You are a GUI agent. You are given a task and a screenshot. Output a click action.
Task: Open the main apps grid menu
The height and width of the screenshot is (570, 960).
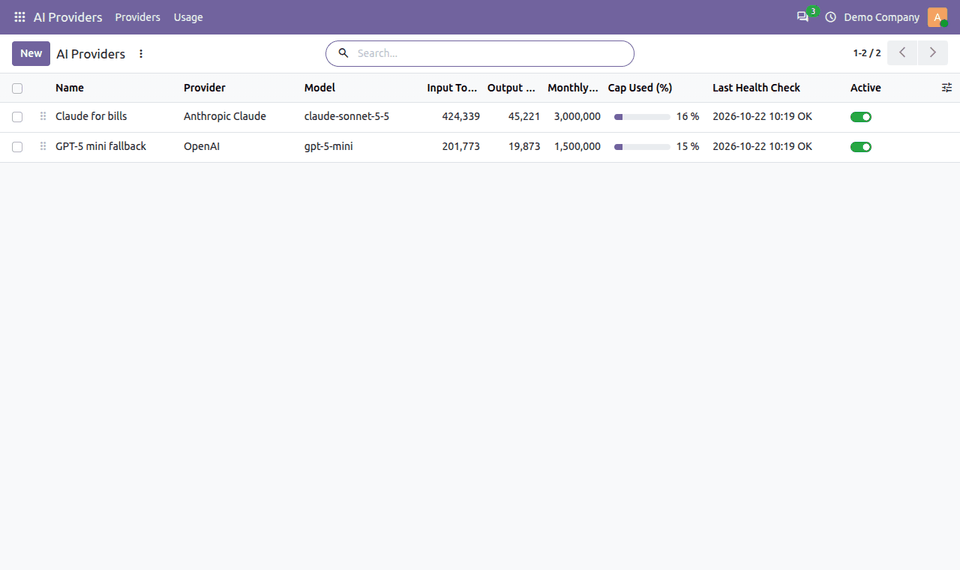pyautogui.click(x=20, y=17)
